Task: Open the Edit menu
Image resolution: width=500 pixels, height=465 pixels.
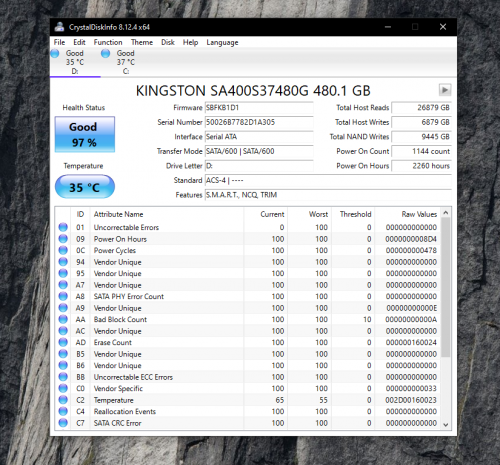Action: [x=79, y=42]
